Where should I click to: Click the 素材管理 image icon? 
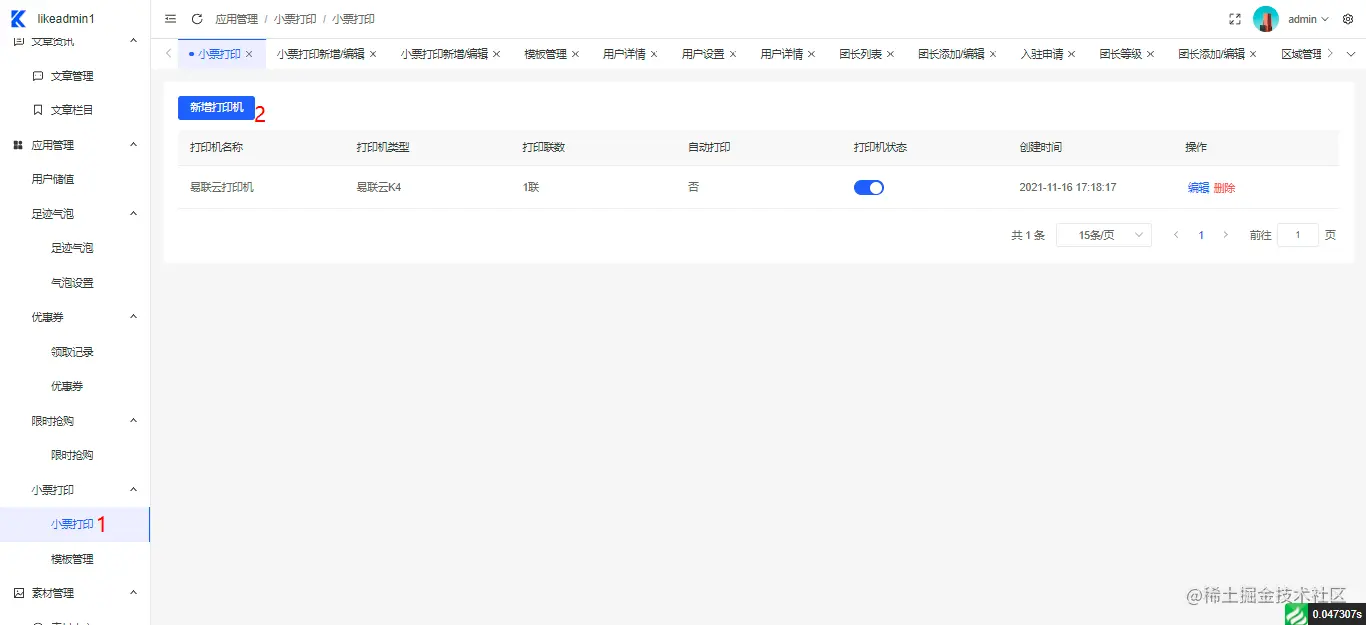click(18, 593)
